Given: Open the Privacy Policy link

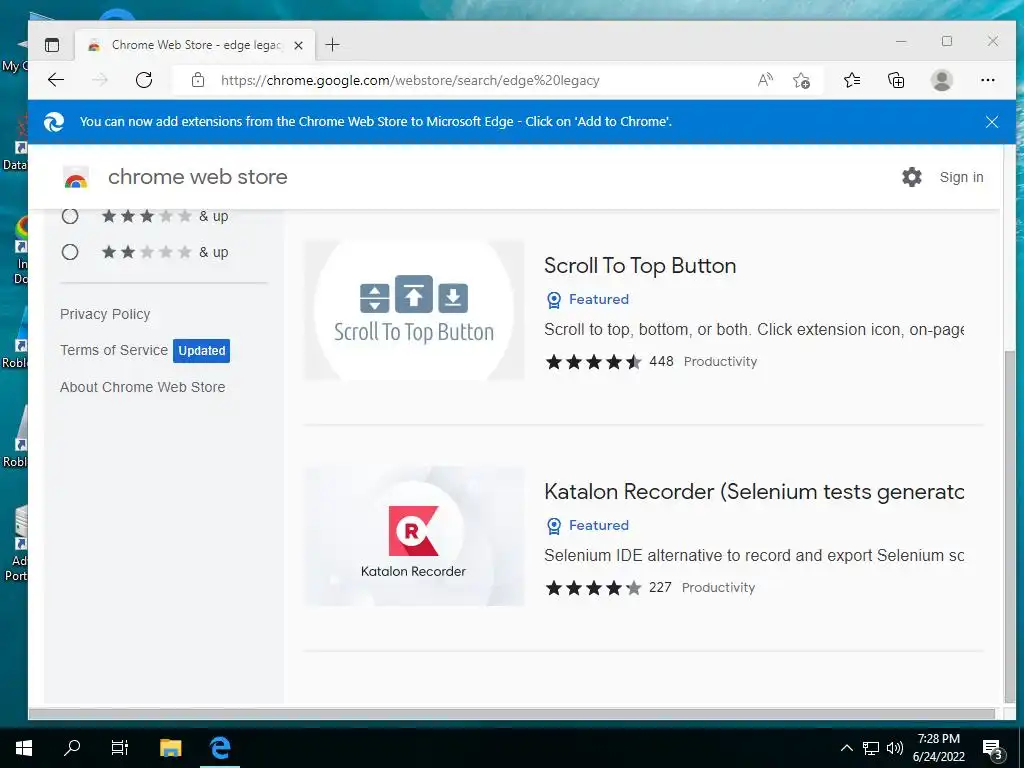Looking at the screenshot, I should pos(105,314).
